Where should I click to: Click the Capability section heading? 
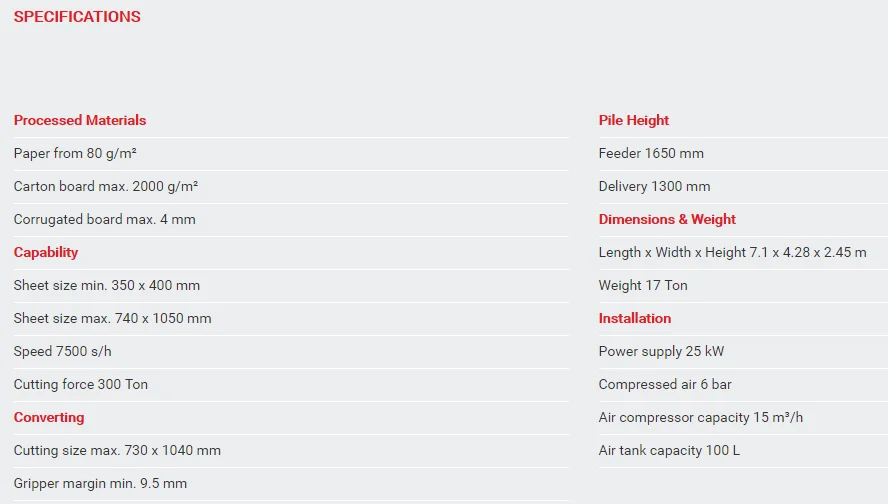point(46,252)
